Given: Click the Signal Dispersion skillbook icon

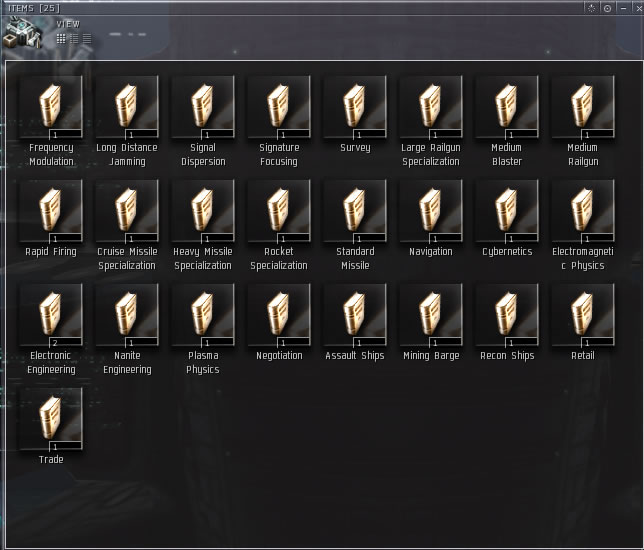Looking at the screenshot, I should click(203, 107).
